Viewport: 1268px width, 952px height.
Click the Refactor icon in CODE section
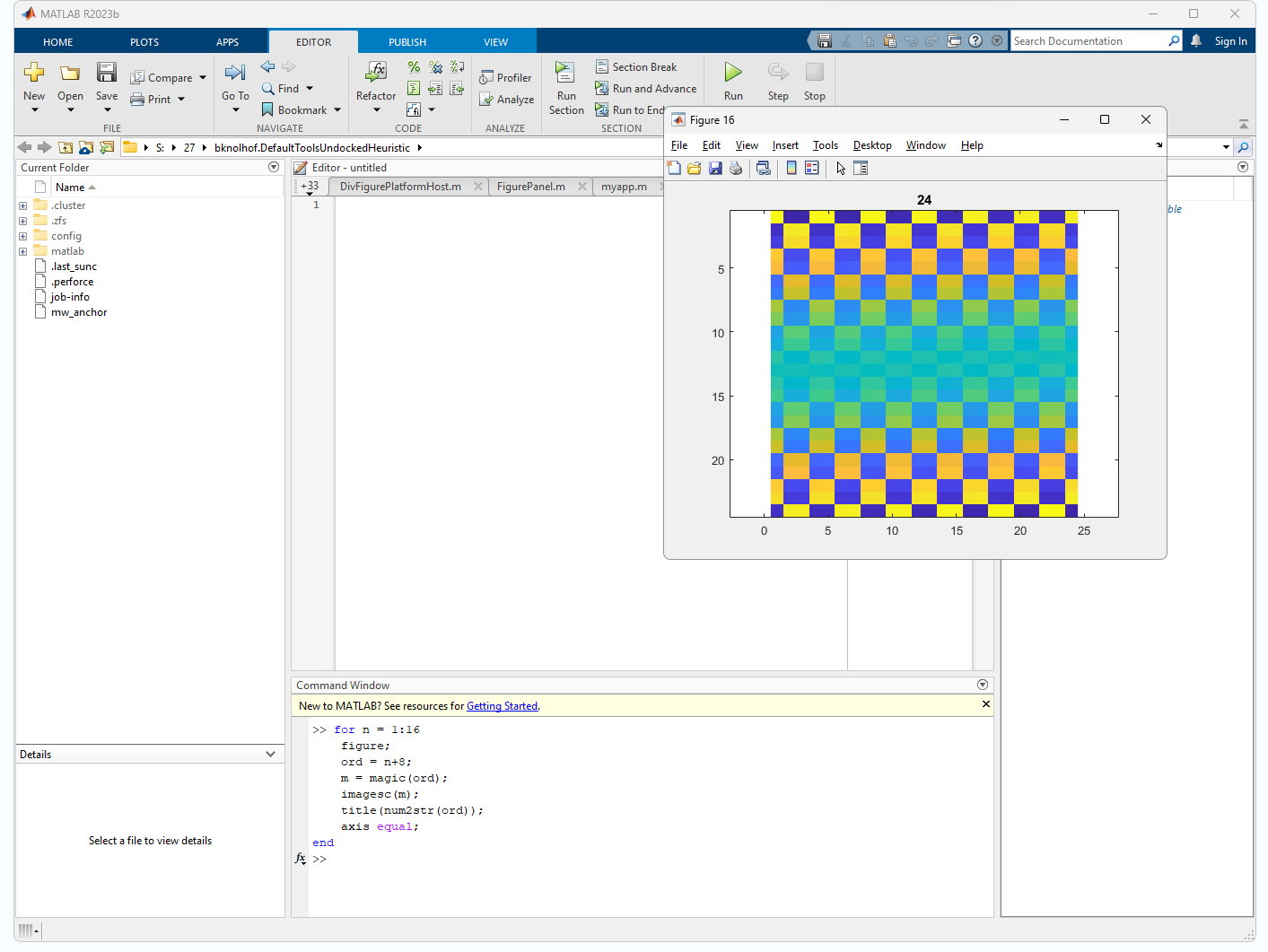click(376, 72)
